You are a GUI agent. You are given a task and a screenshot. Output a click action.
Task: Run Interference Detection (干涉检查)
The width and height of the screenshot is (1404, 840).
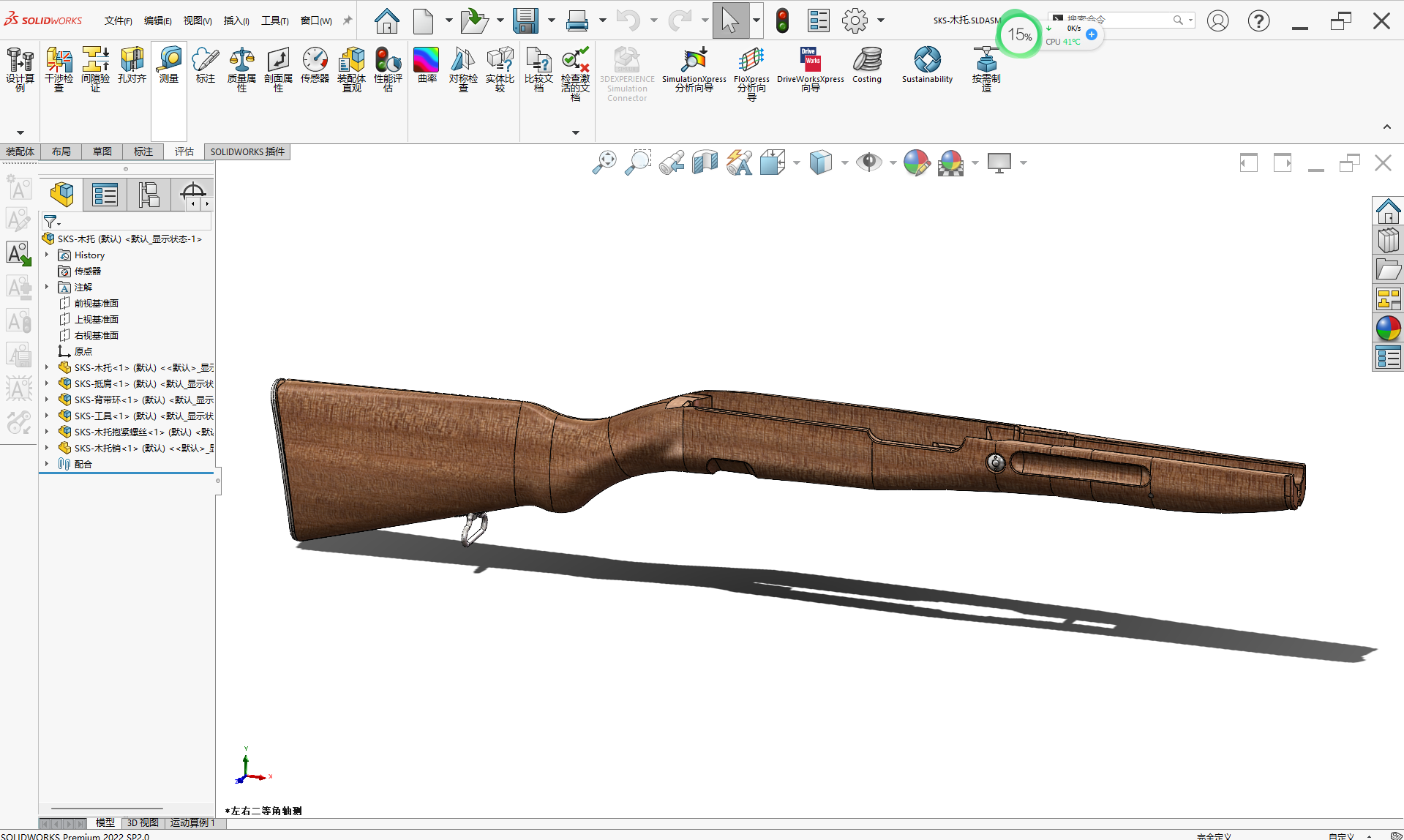point(59,70)
